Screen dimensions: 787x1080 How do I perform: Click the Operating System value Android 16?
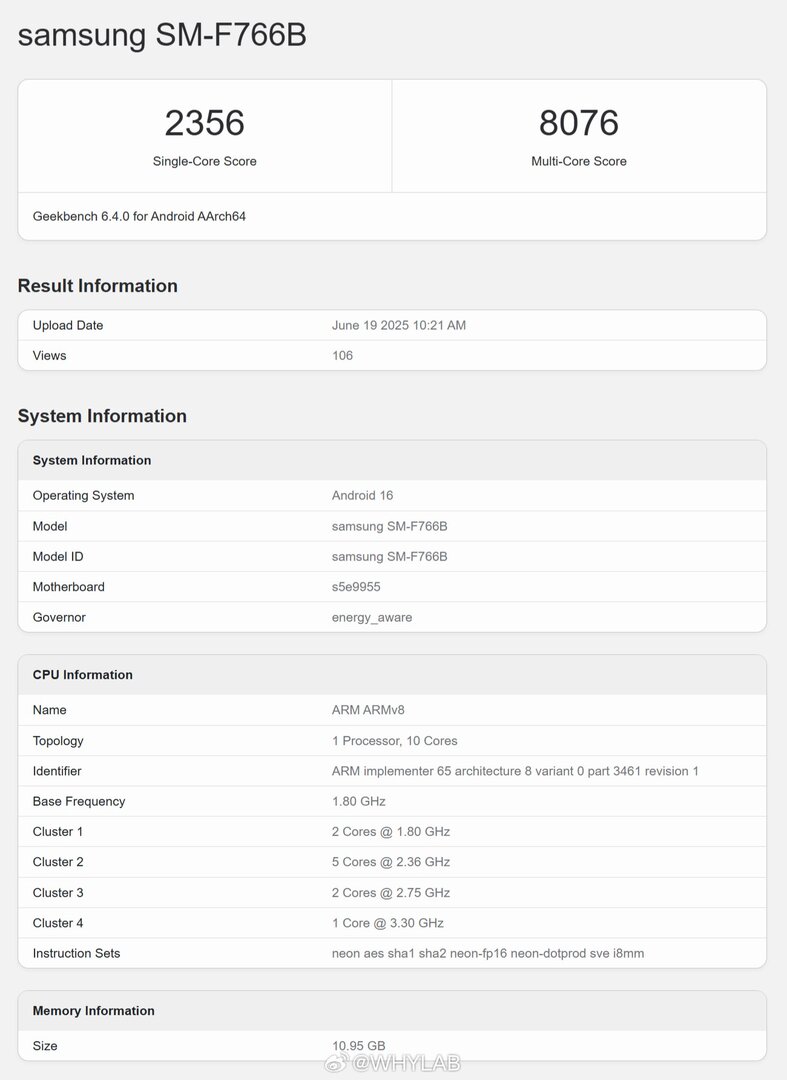pos(362,495)
